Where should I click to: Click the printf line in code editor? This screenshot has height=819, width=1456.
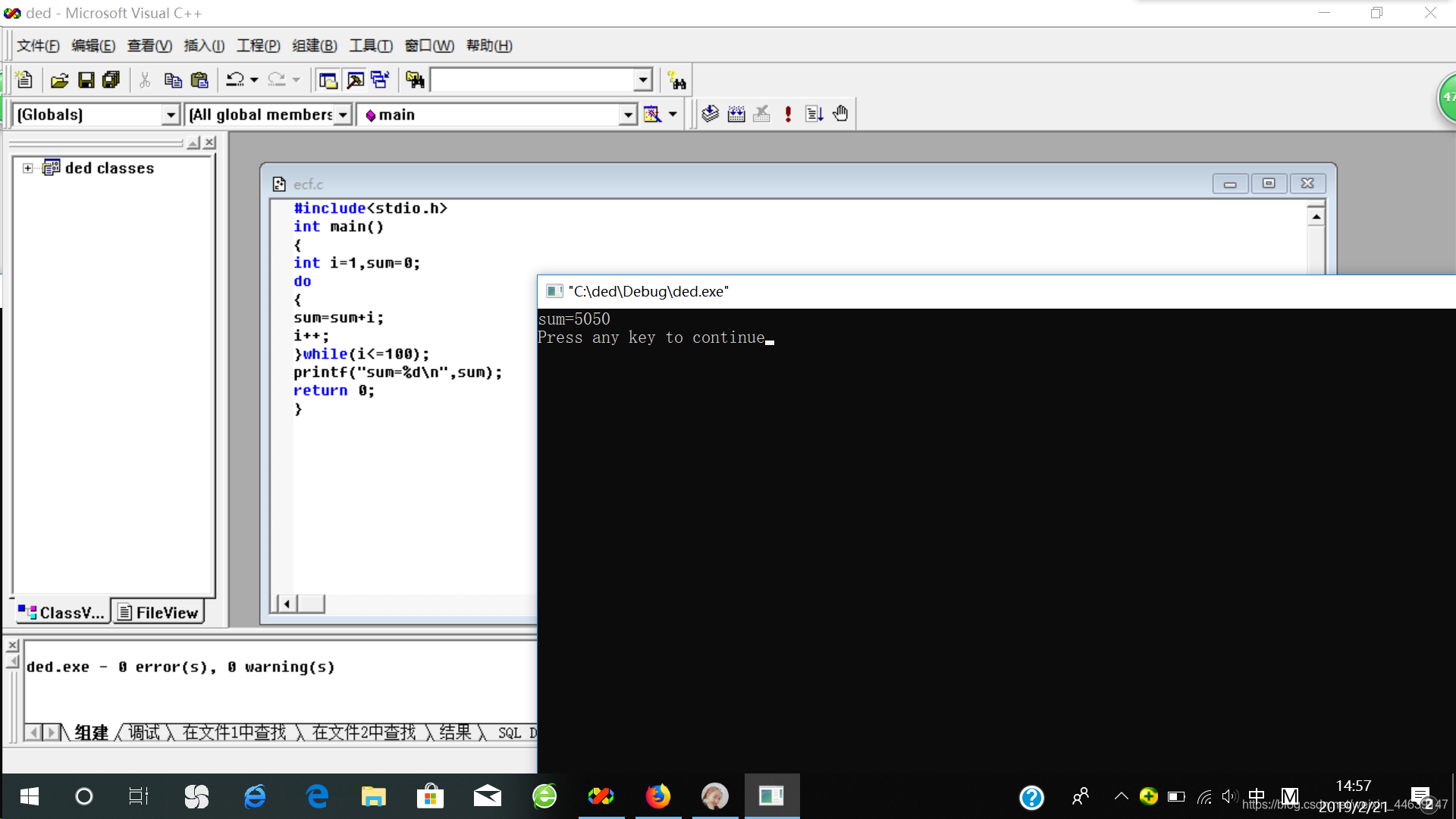point(397,372)
